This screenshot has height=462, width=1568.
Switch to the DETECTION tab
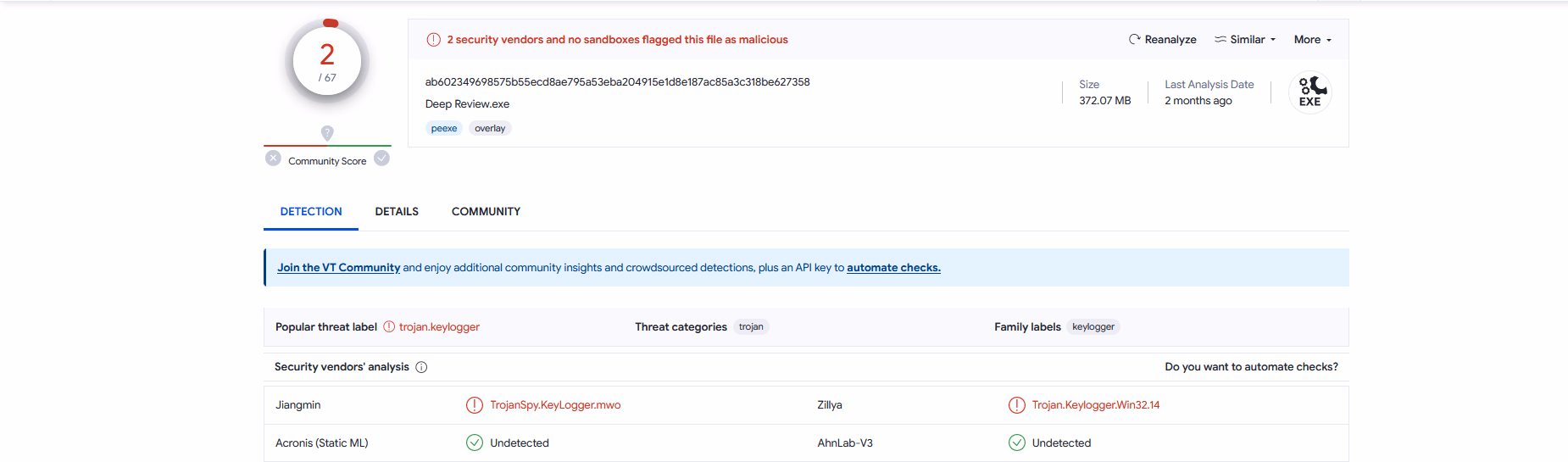coord(311,211)
